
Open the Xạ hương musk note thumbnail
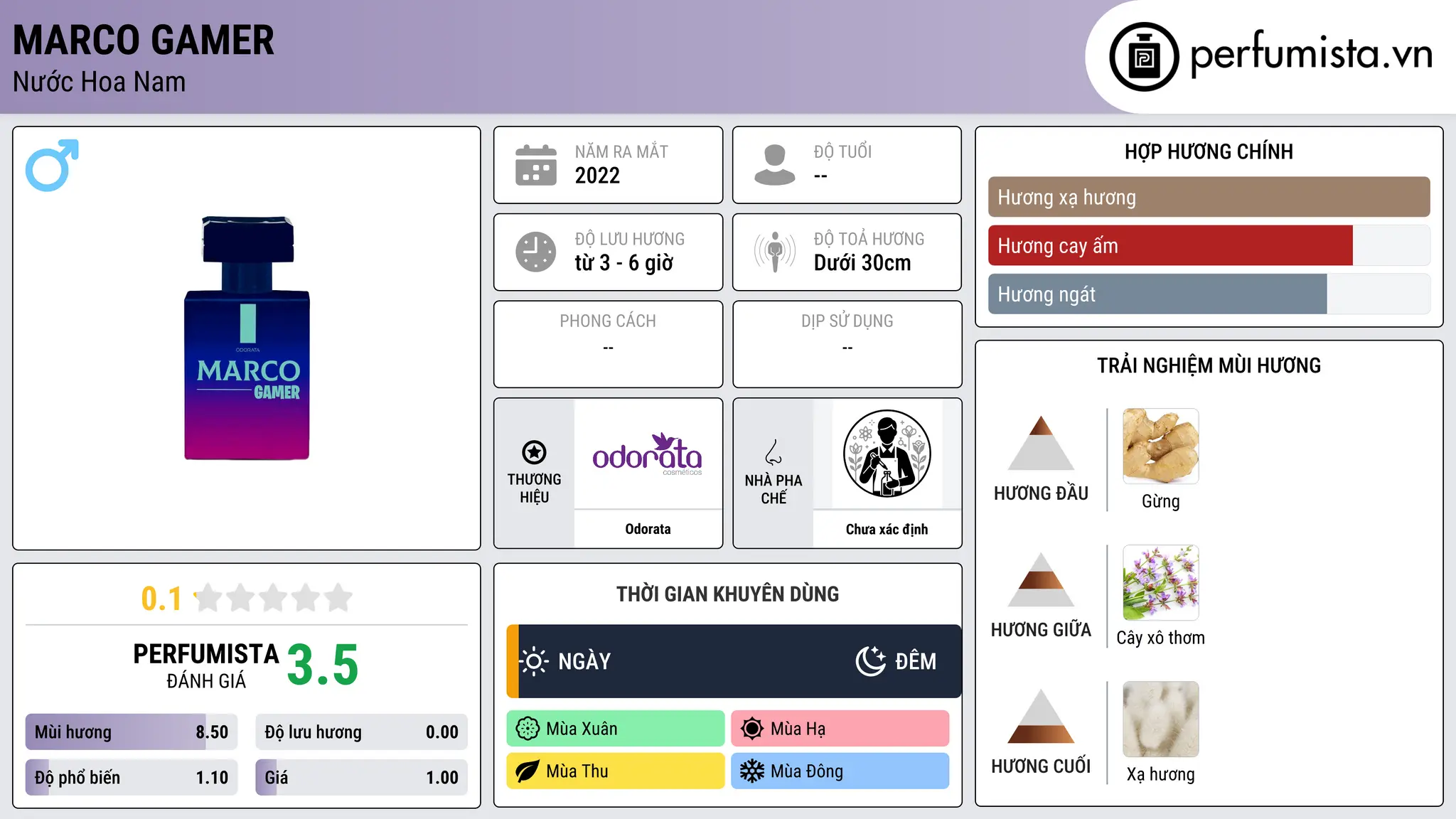pos(1160,719)
